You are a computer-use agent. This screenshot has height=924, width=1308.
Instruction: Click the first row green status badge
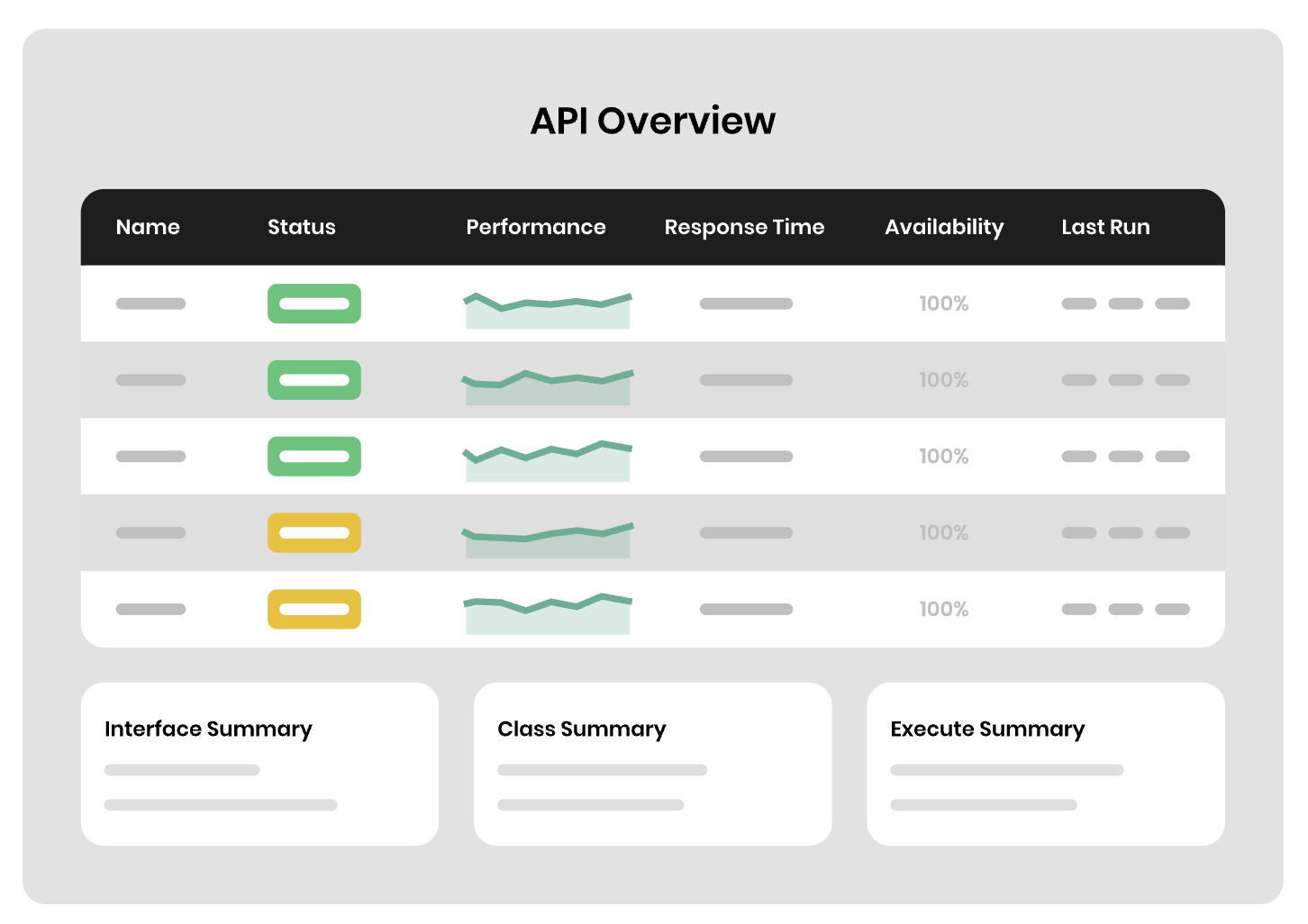(313, 303)
